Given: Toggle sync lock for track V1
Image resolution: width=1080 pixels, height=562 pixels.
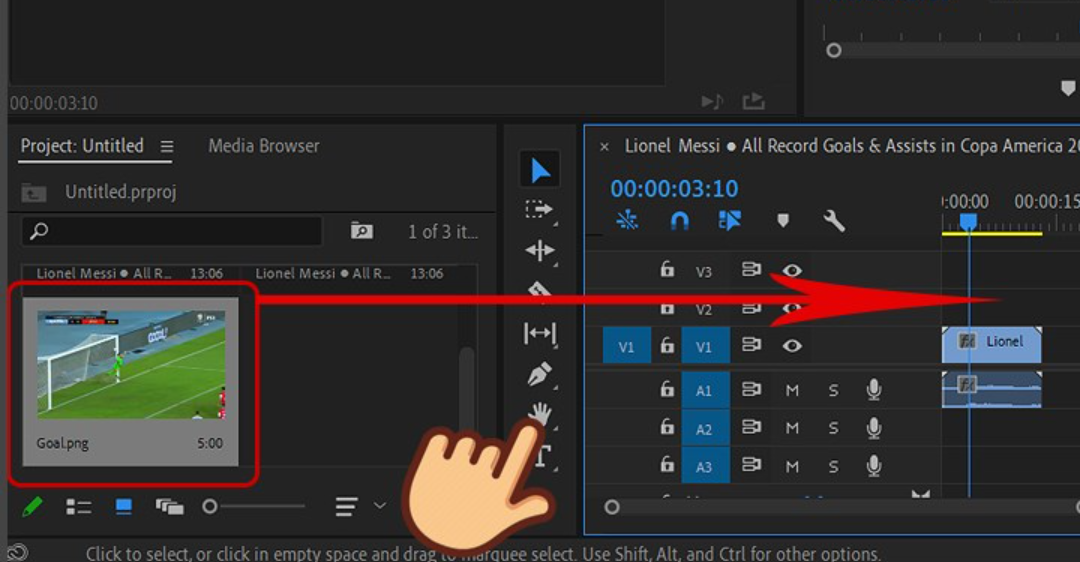Looking at the screenshot, I should click(x=751, y=344).
